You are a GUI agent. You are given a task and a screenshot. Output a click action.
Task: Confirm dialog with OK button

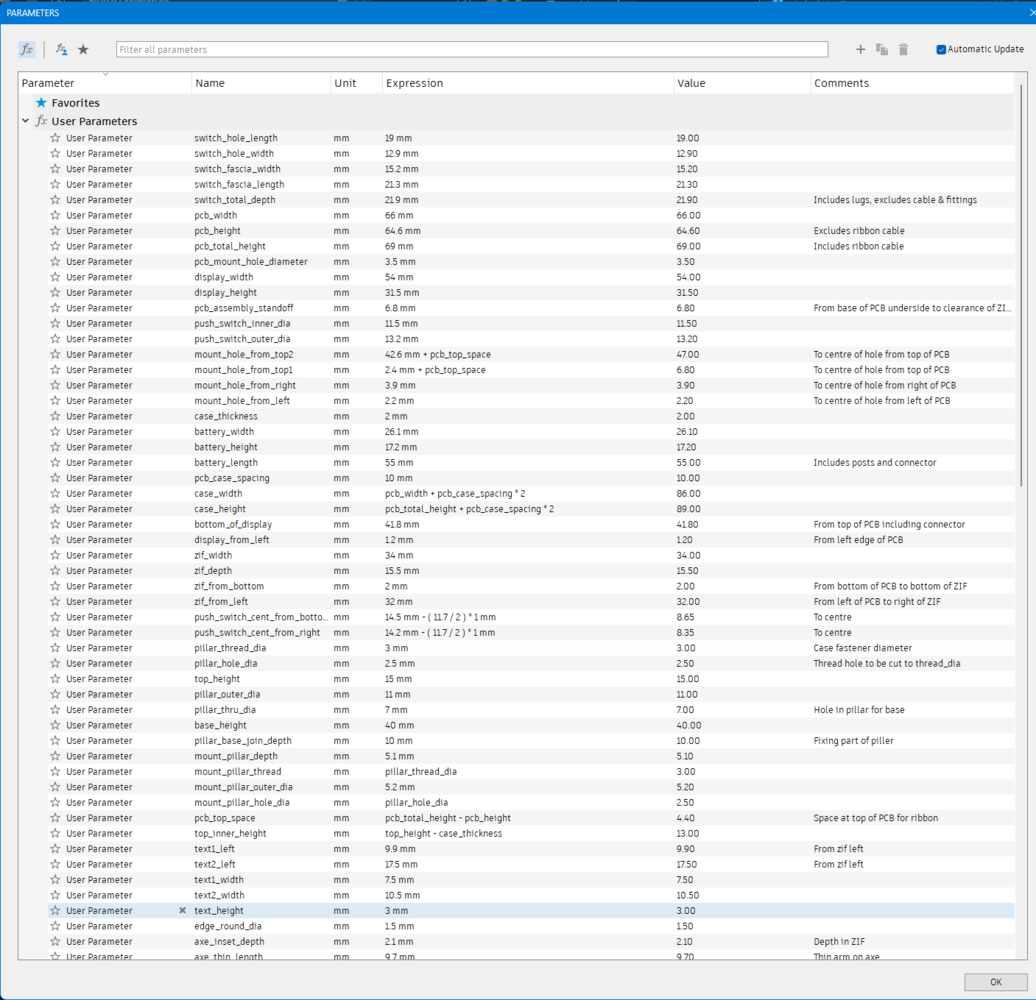click(x=996, y=982)
